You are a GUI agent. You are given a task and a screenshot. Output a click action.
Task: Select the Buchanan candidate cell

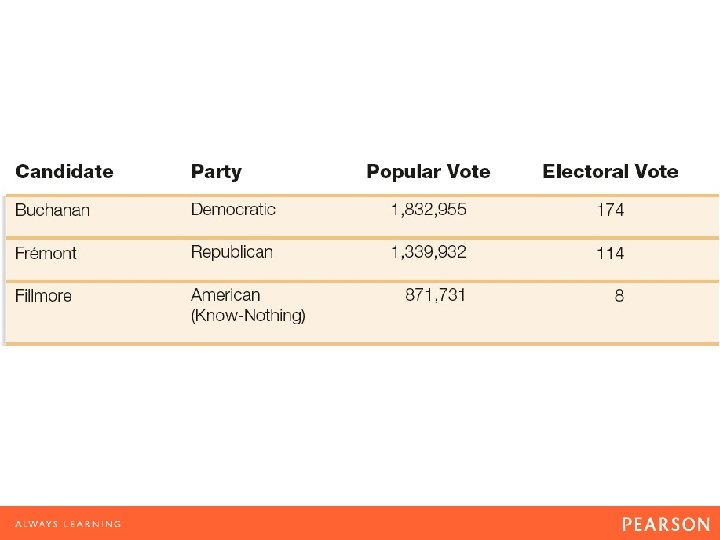coord(52,210)
